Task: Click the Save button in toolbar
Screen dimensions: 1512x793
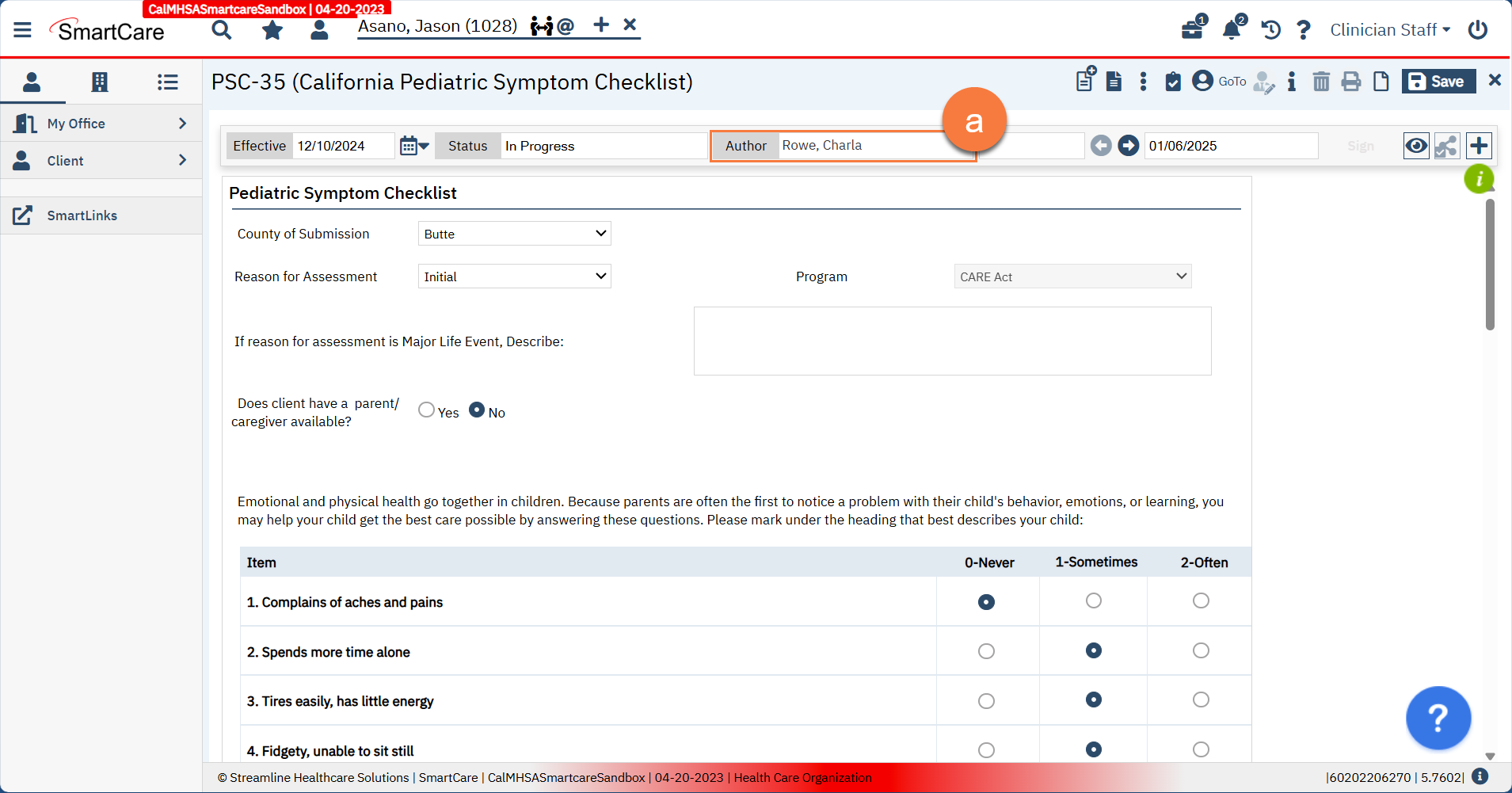Action: pos(1438,82)
